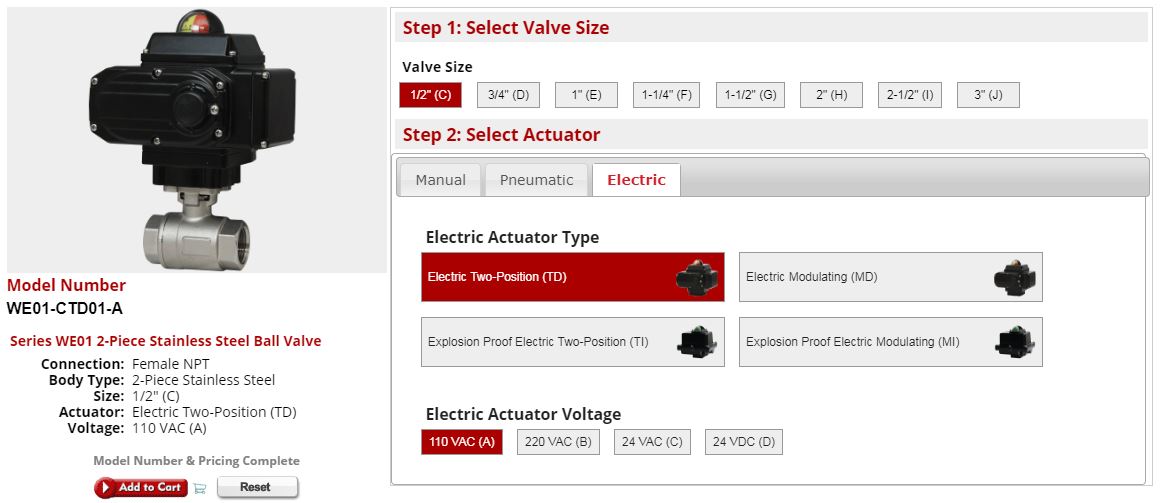Screen dimensions: 1162x503
Task: Set voltage to 220 VAC (B)
Action: pyautogui.click(x=558, y=442)
